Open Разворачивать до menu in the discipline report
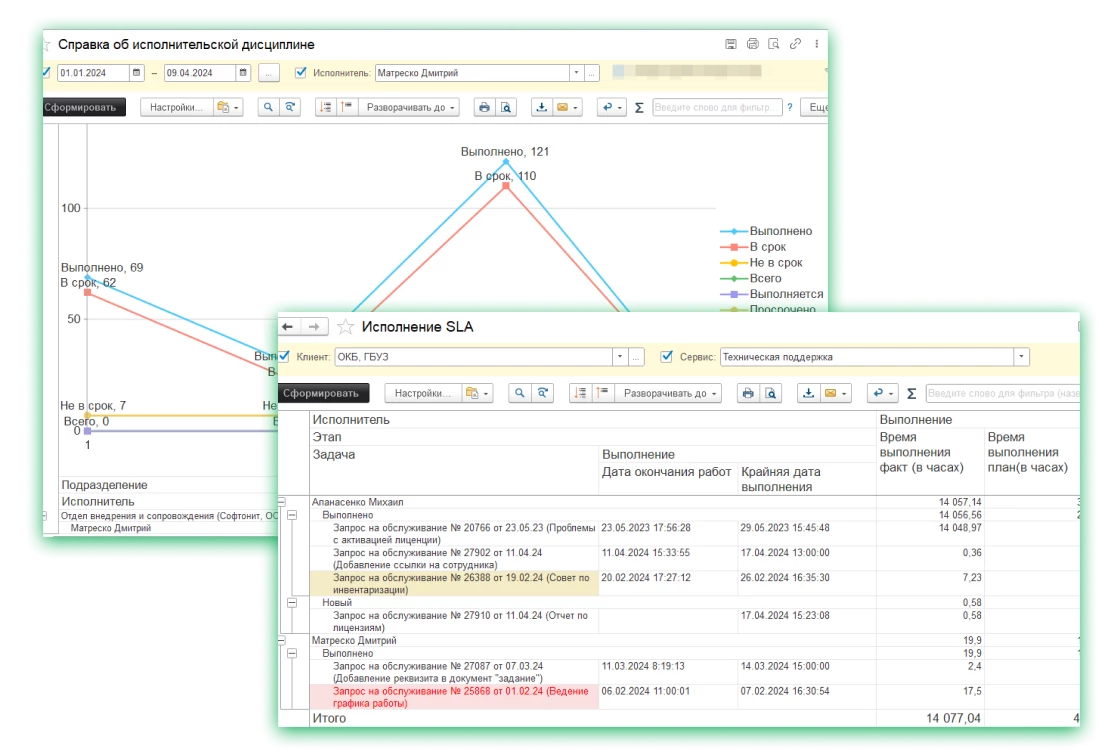 (412, 108)
